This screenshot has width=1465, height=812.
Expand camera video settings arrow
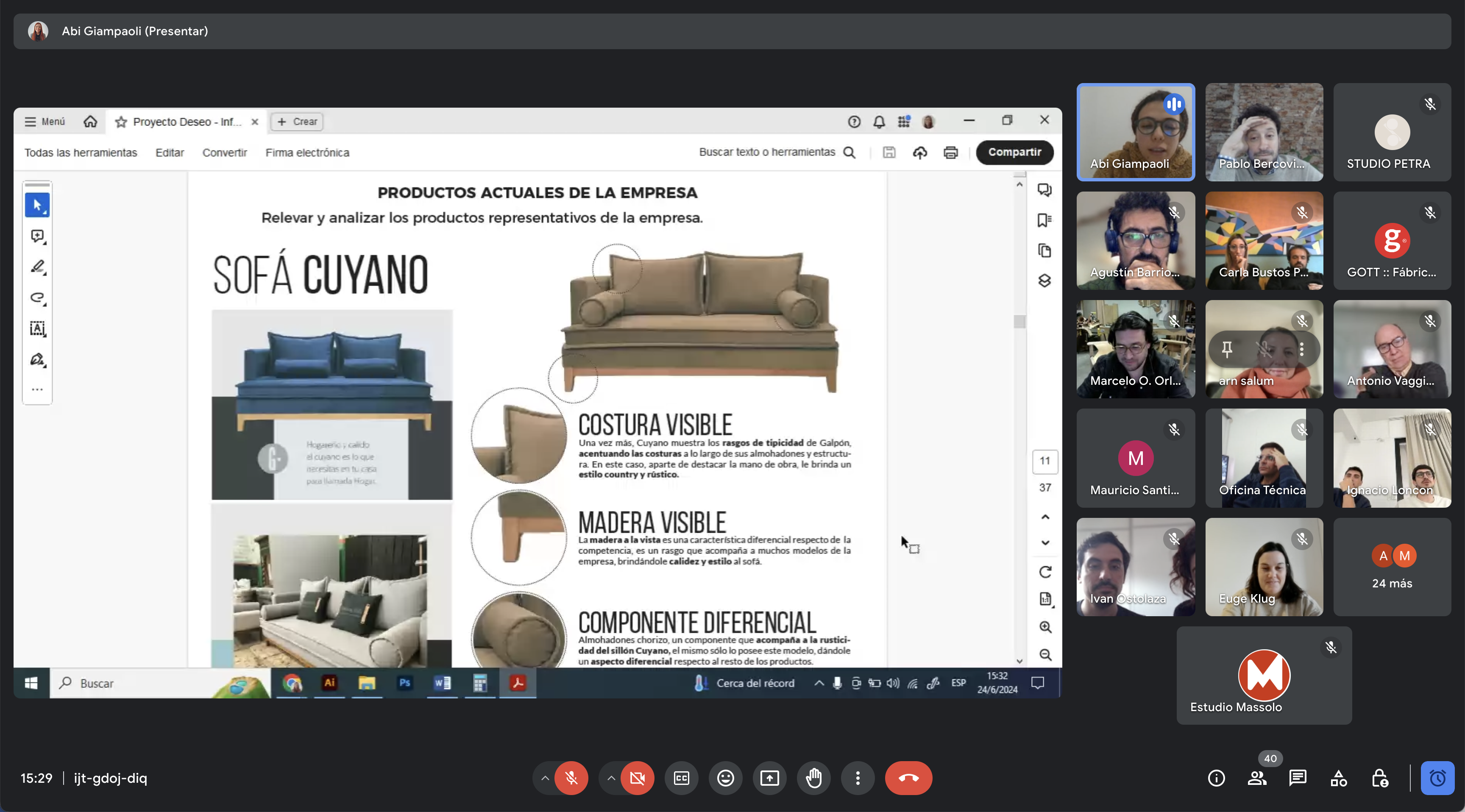(611, 778)
